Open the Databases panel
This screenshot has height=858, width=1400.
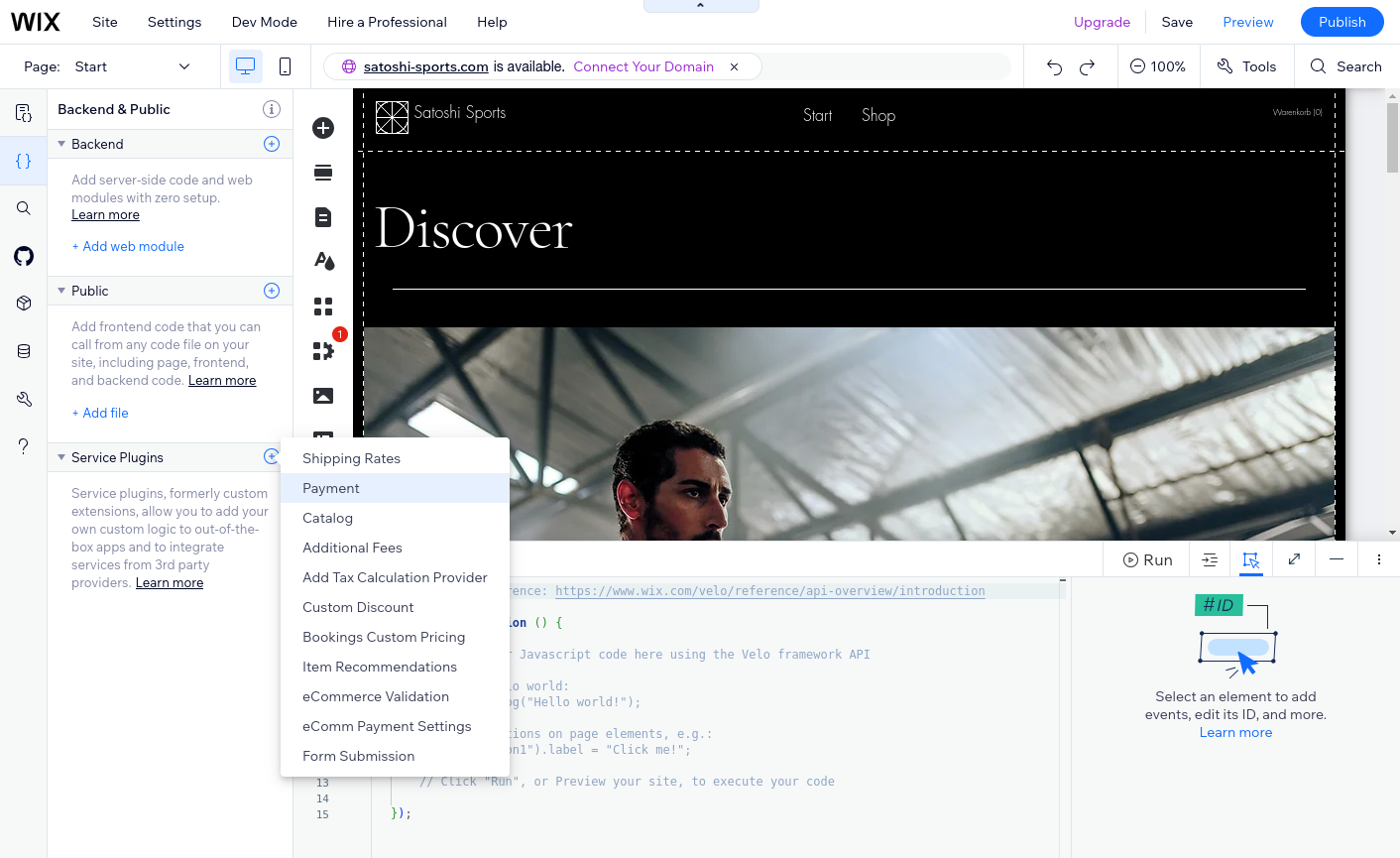pos(24,350)
